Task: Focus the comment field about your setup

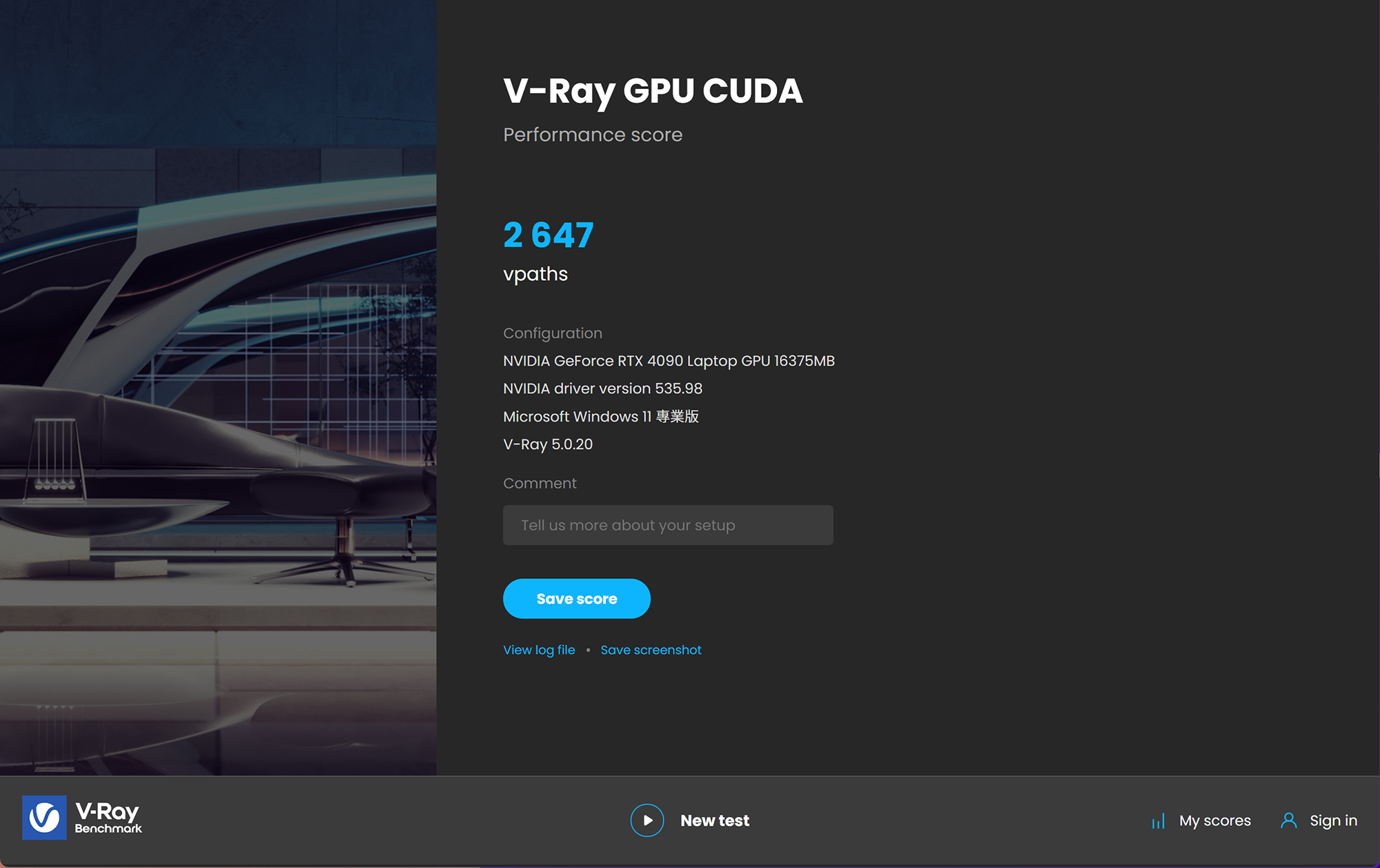Action: pyautogui.click(x=668, y=525)
